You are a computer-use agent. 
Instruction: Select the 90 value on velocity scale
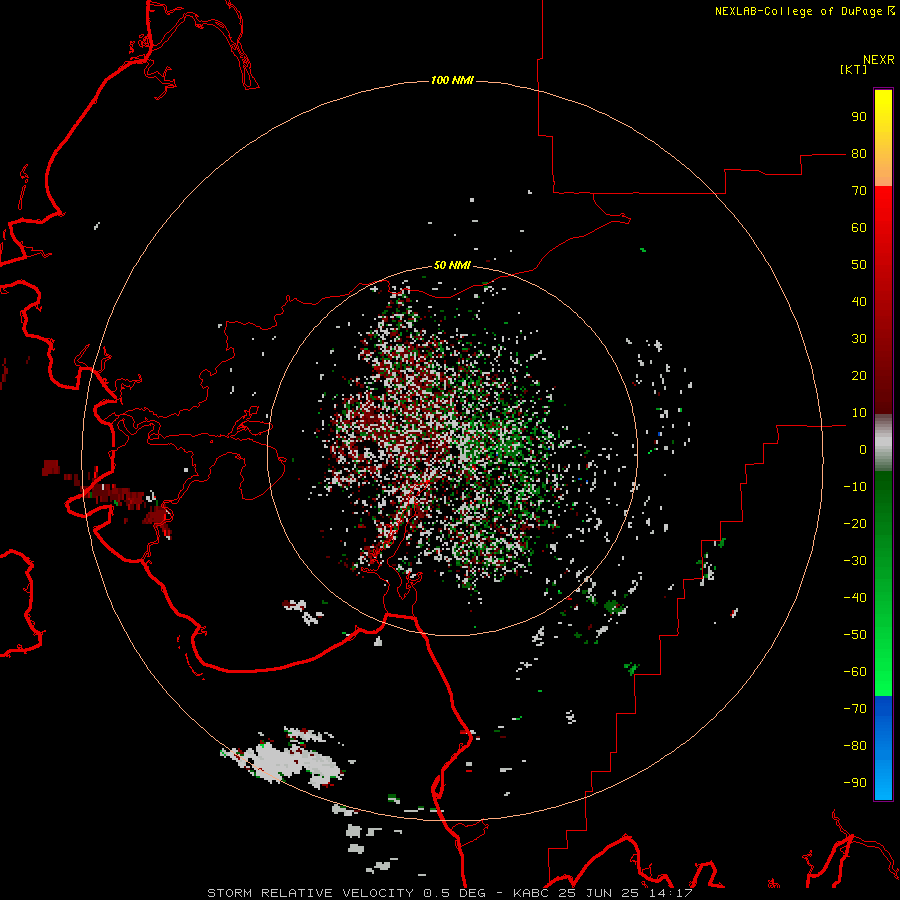[859, 117]
